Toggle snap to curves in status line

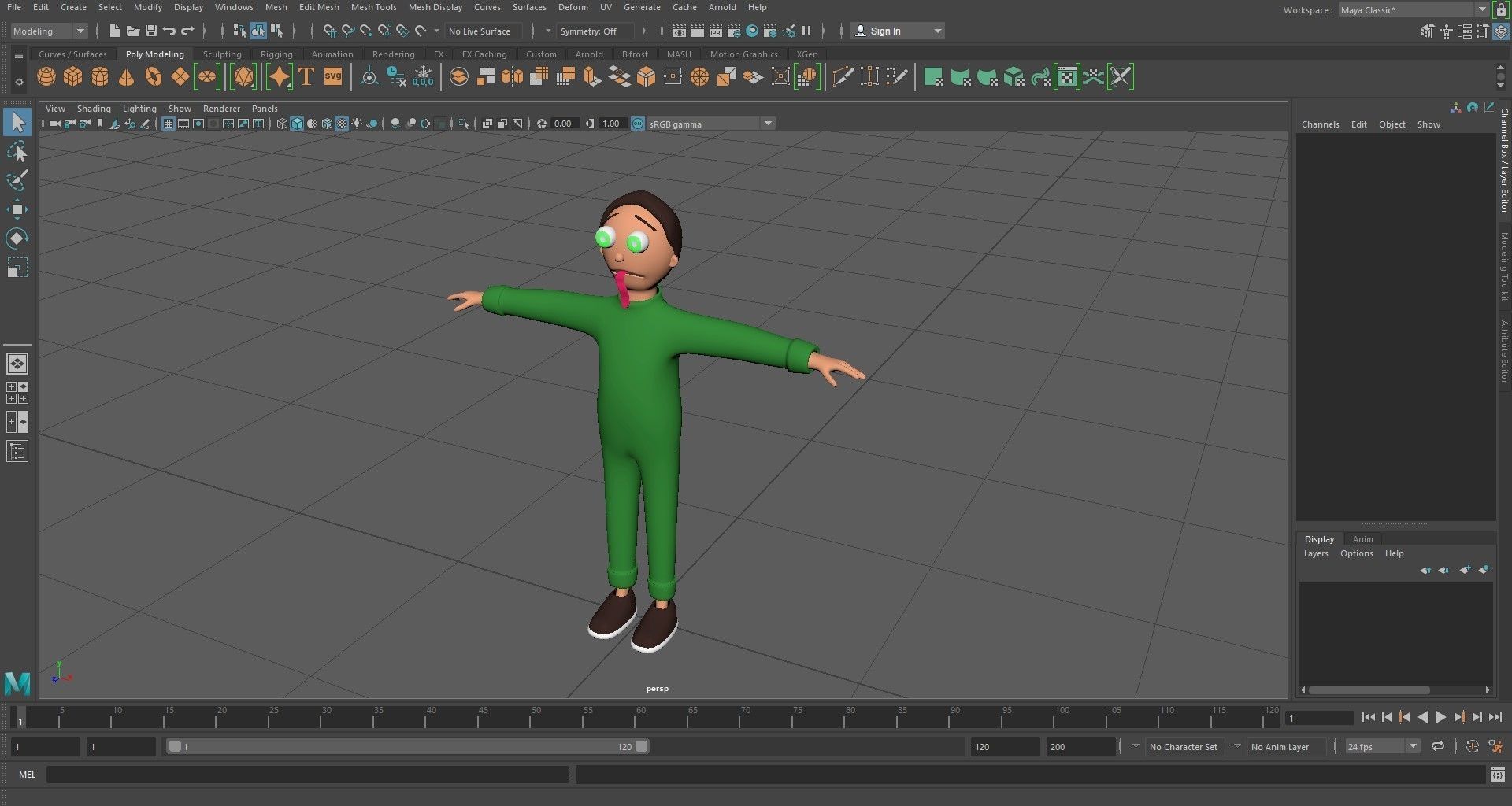[348, 31]
